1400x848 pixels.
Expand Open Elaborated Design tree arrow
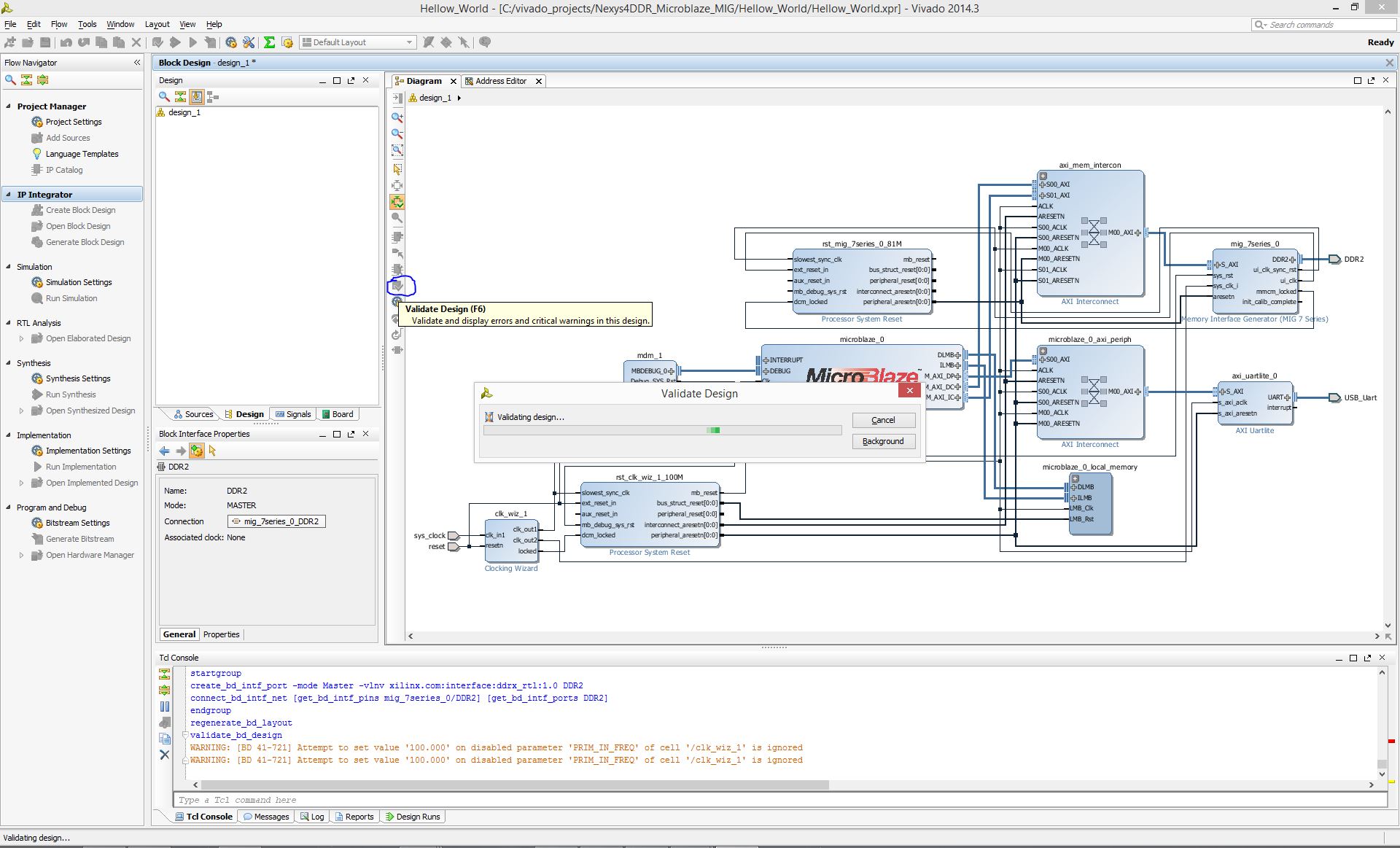[21, 338]
